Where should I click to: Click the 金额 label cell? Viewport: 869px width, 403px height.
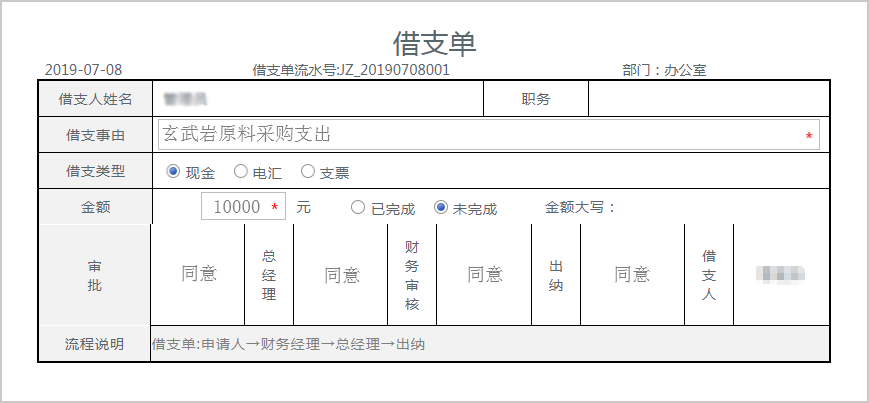point(95,207)
